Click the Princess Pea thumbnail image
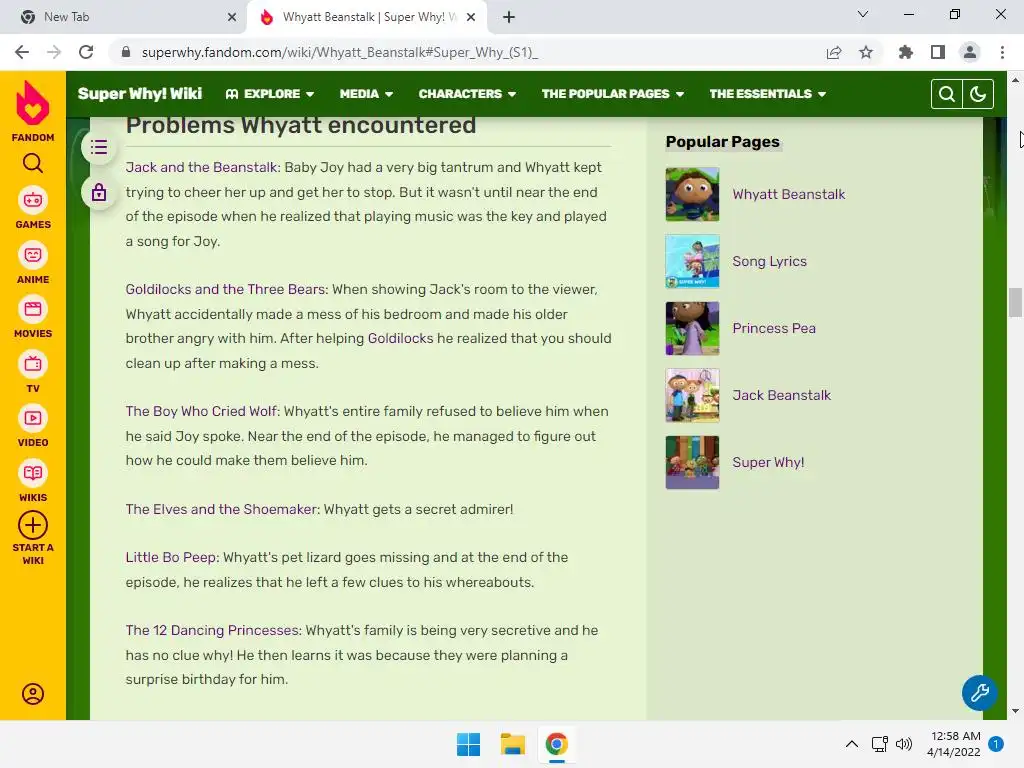The width and height of the screenshot is (1024, 768). (x=692, y=328)
